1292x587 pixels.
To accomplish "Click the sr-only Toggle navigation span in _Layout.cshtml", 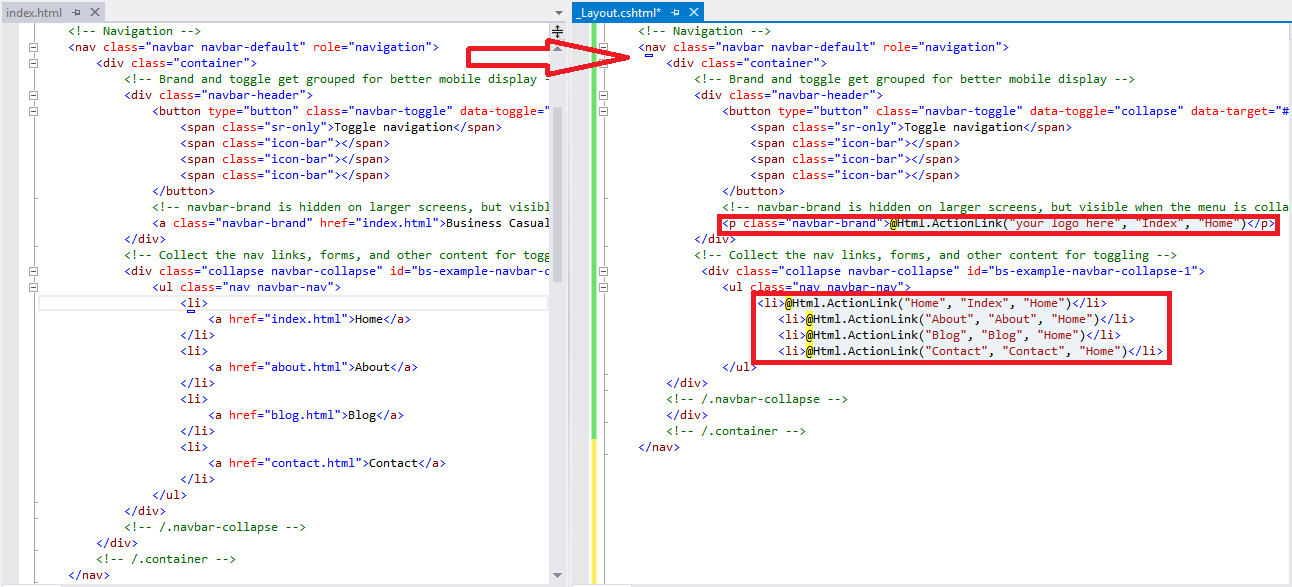I will pos(911,127).
